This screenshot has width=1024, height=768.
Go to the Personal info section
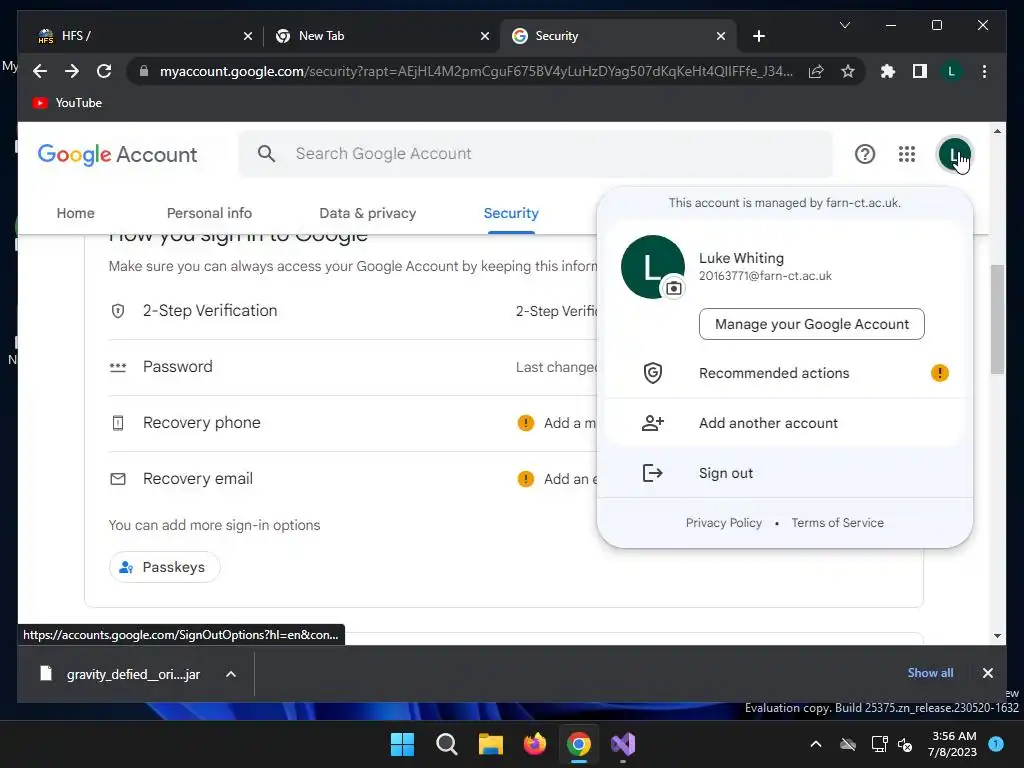click(209, 213)
